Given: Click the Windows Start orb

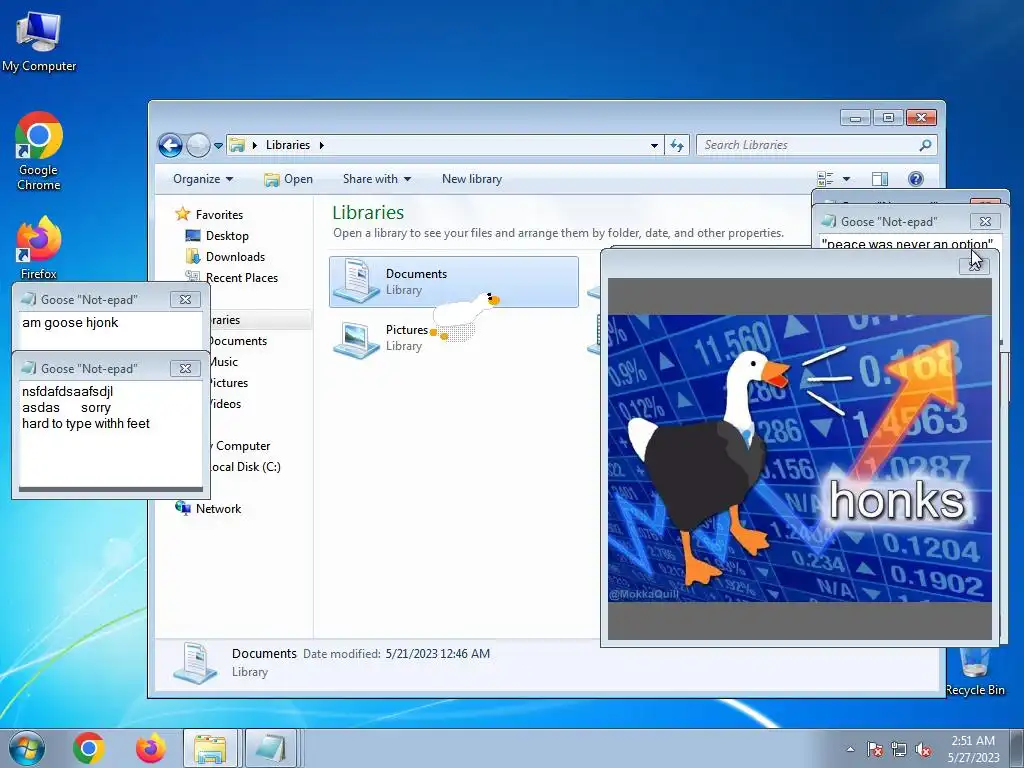Looking at the screenshot, I should click(x=27, y=748).
